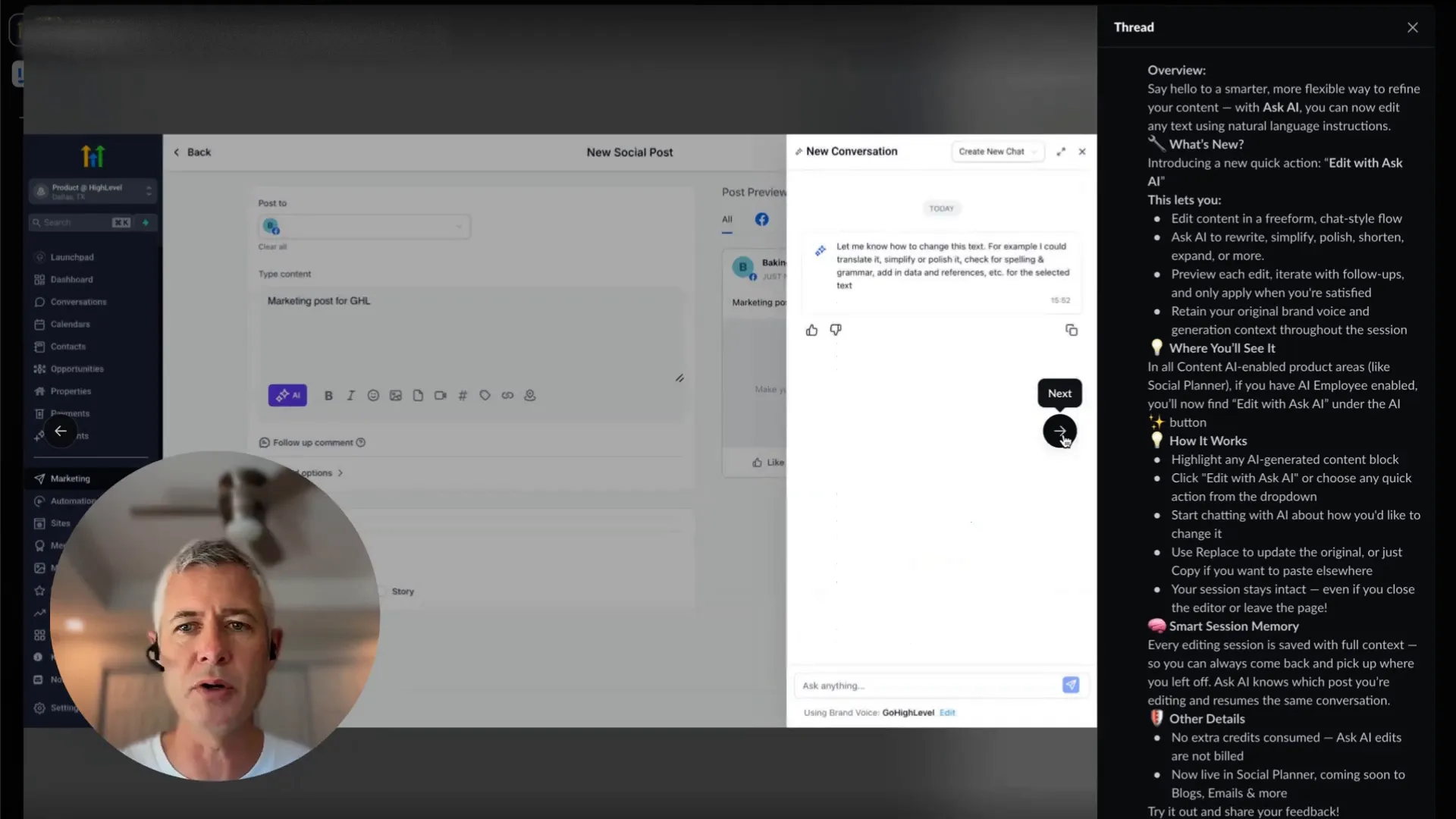
Task: Open Sites in the sidebar
Action: coord(60,523)
